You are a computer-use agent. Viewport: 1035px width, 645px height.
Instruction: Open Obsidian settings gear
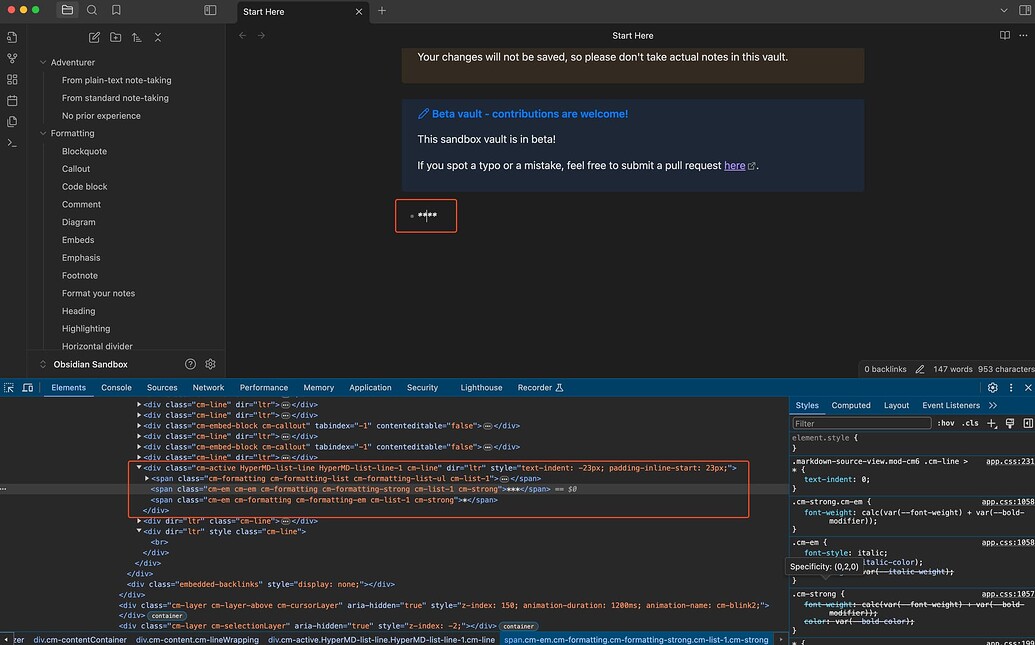[x=211, y=364]
